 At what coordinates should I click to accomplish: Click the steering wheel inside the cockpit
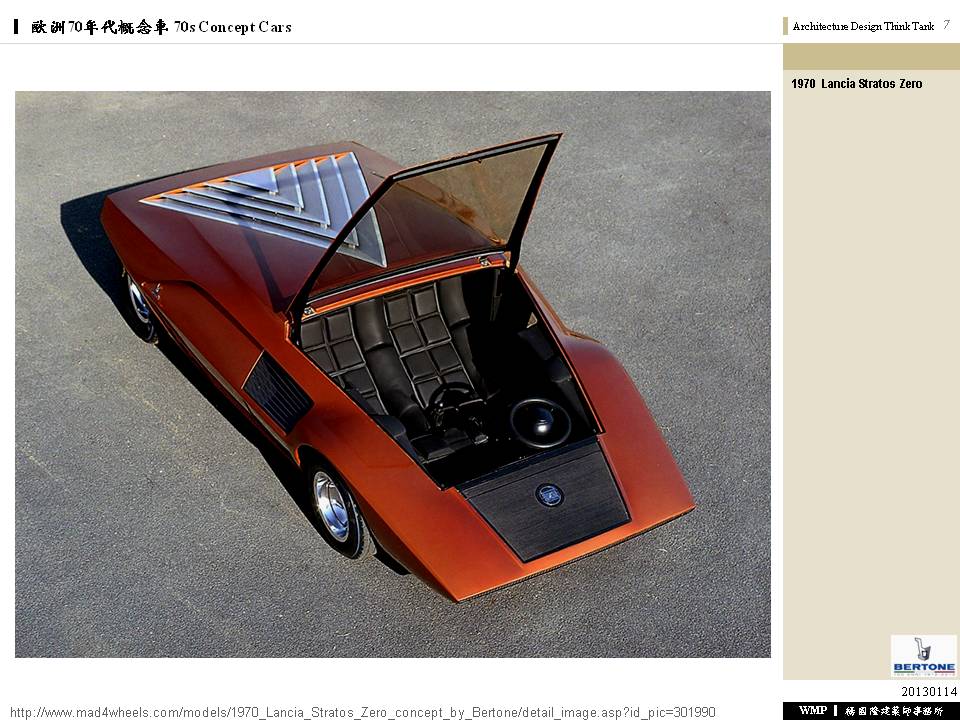click(x=451, y=401)
